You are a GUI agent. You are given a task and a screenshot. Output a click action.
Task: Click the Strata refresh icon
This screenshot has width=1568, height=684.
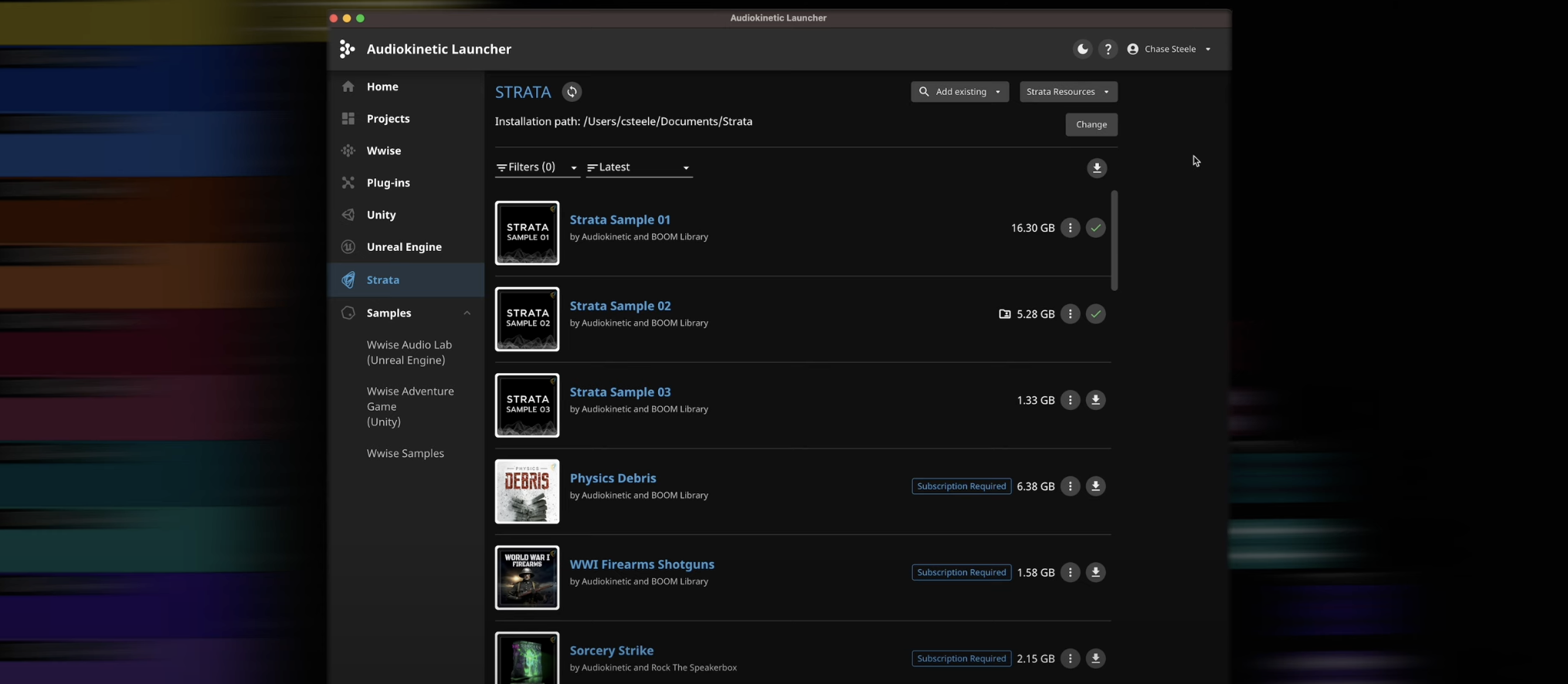[572, 92]
